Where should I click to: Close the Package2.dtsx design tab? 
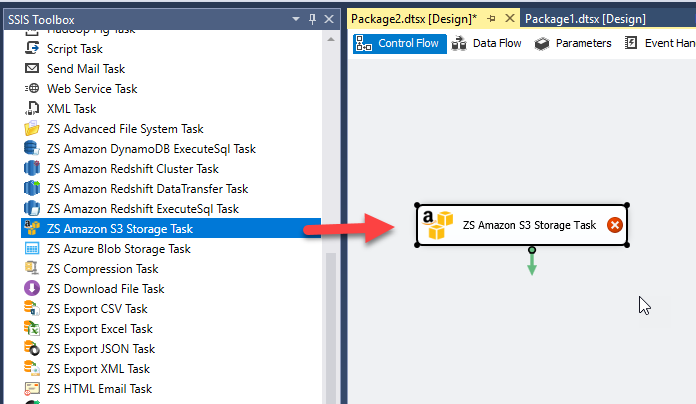click(510, 18)
